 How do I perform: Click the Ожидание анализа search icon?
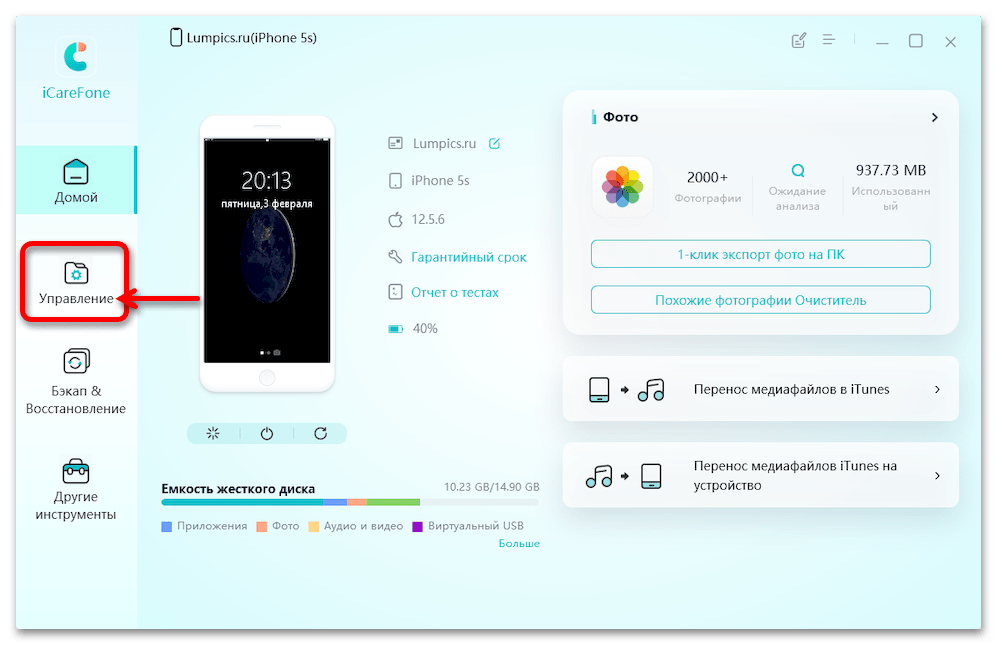(797, 170)
